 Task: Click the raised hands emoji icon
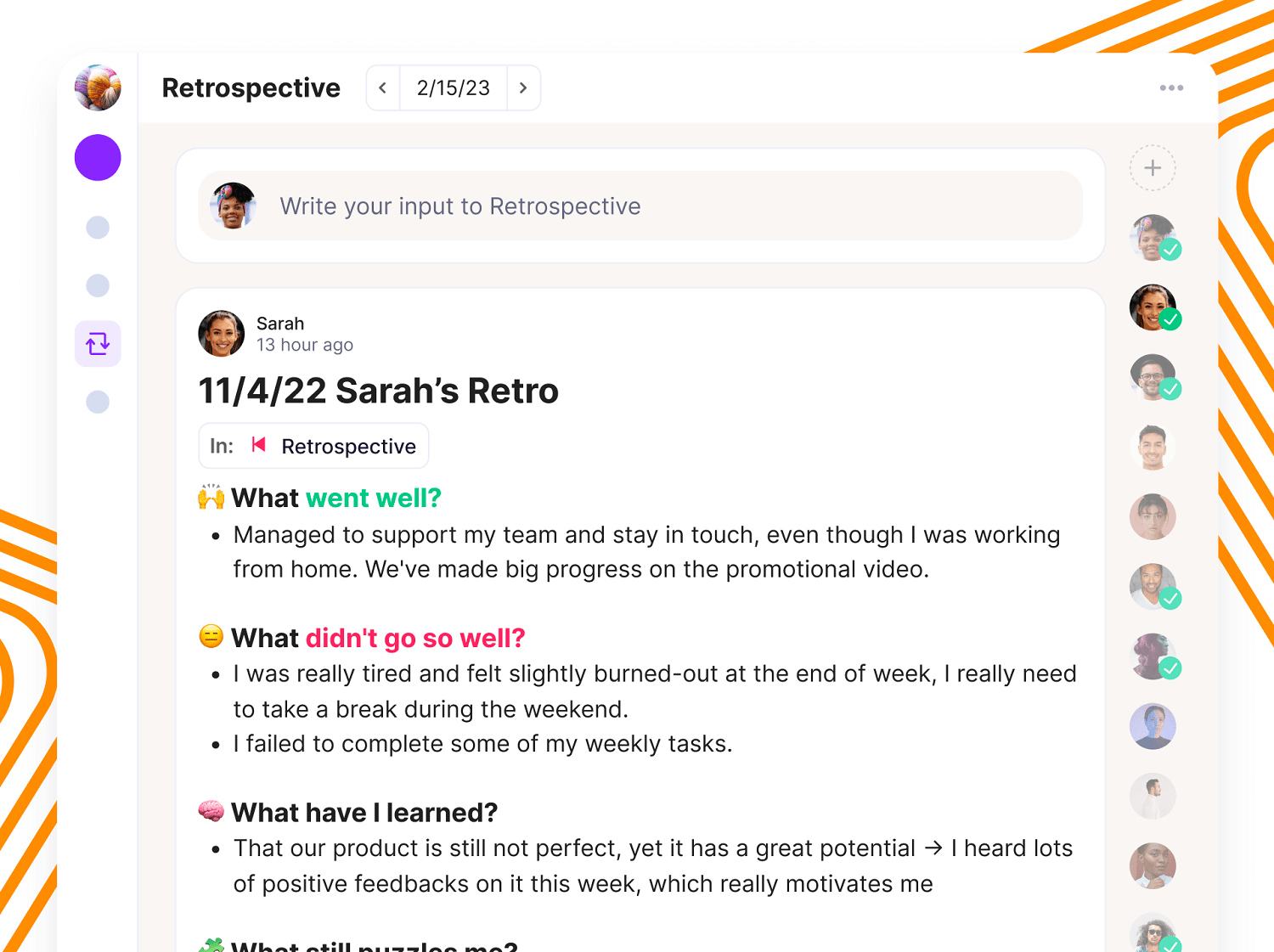211,497
